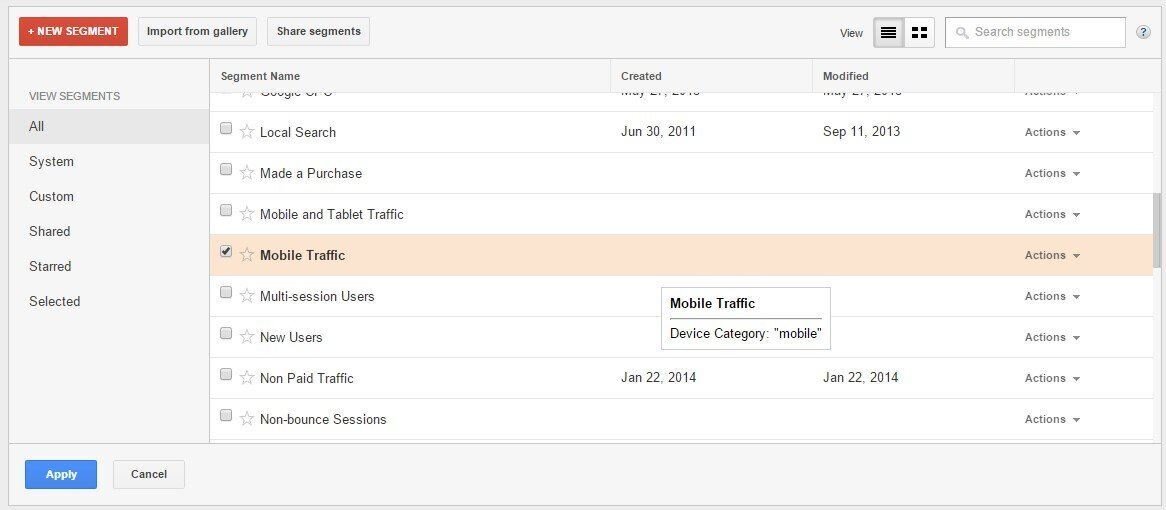This screenshot has height=510, width=1166.
Task: Check the Multi-session Users checkbox
Action: [226, 293]
